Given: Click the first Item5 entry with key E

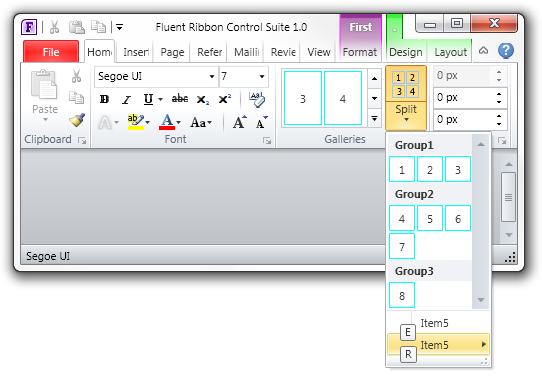Looking at the screenshot, I should tap(438, 323).
